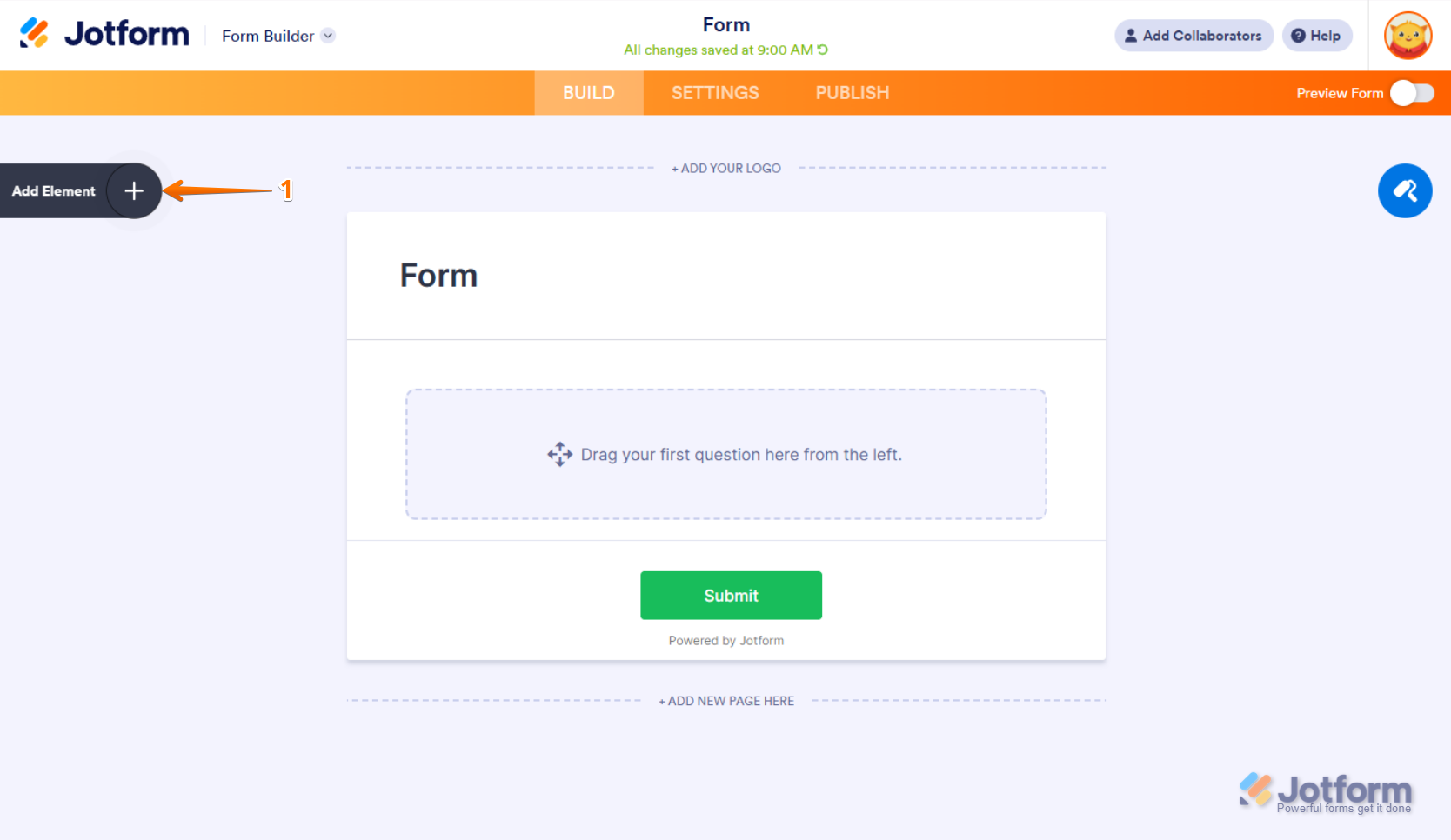Click the Add Your Logo link
Image resolution: width=1451 pixels, height=840 pixels.
click(726, 169)
